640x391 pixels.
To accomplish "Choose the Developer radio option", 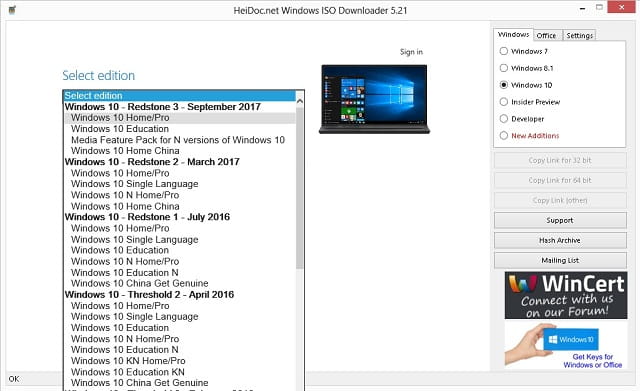I will tap(504, 119).
